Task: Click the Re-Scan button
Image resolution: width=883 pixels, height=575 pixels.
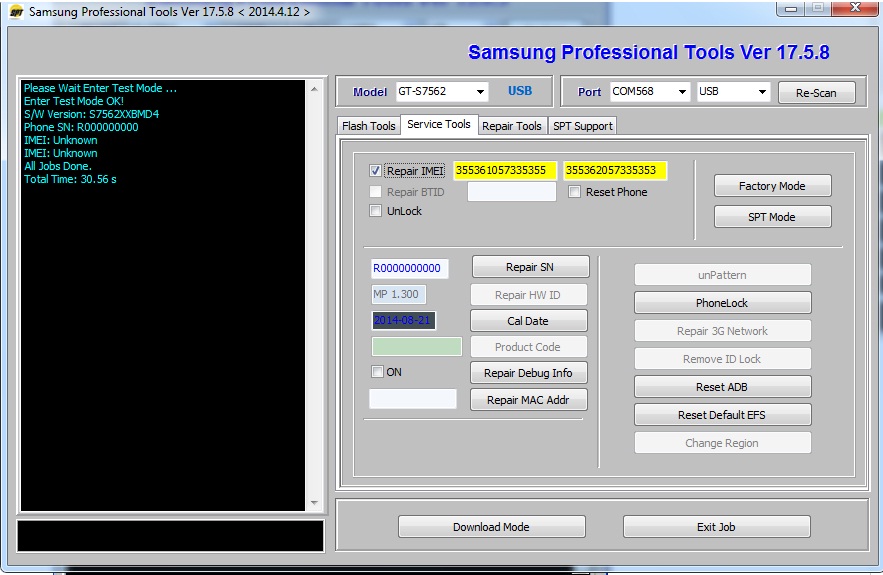Action: 816,93
